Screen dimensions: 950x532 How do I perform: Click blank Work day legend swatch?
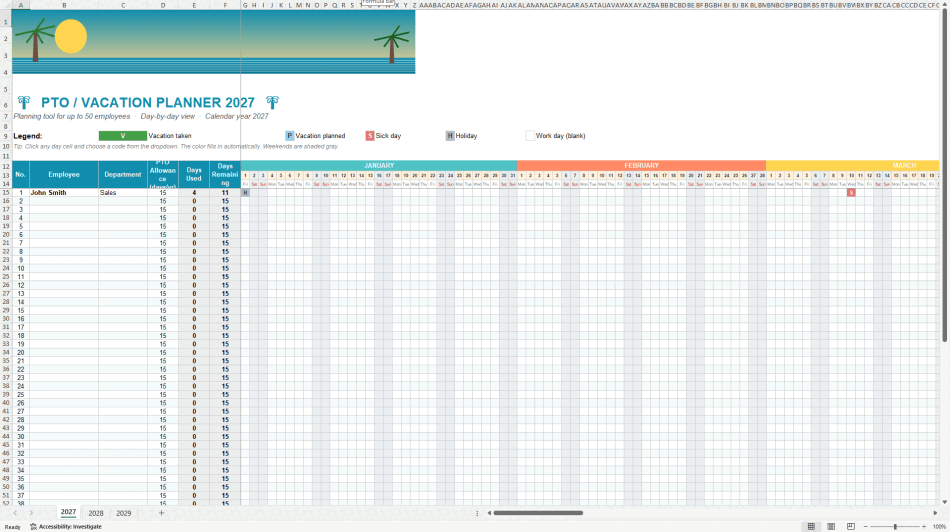click(x=530, y=136)
